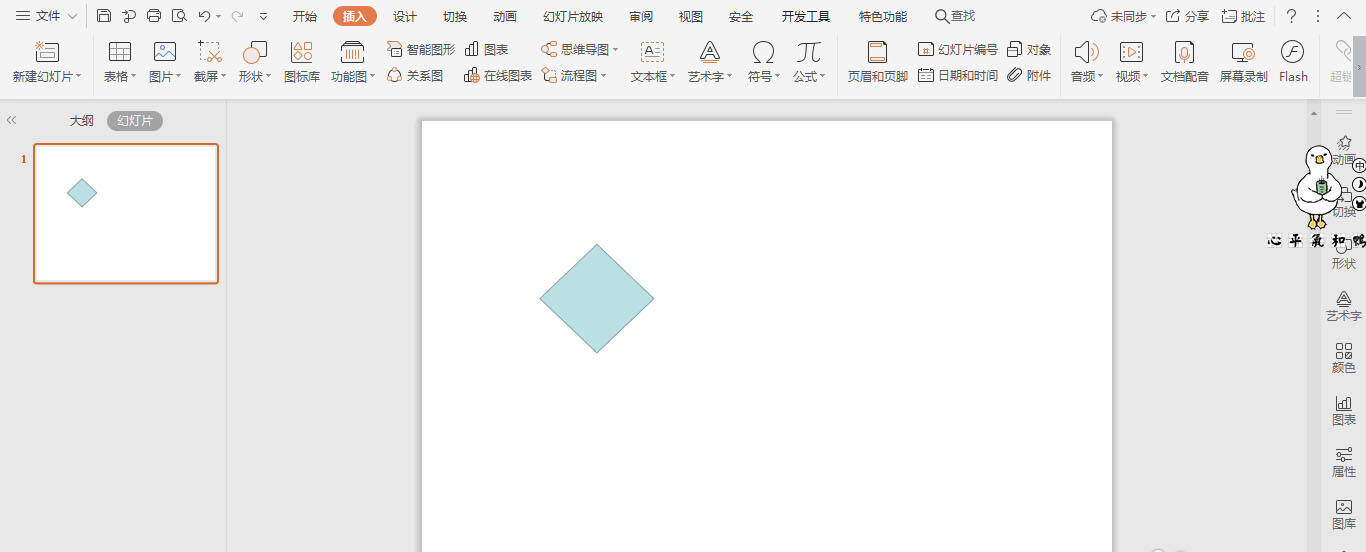This screenshot has height=552, width=1366.
Task: Insert a Flash object
Action: click(1292, 61)
